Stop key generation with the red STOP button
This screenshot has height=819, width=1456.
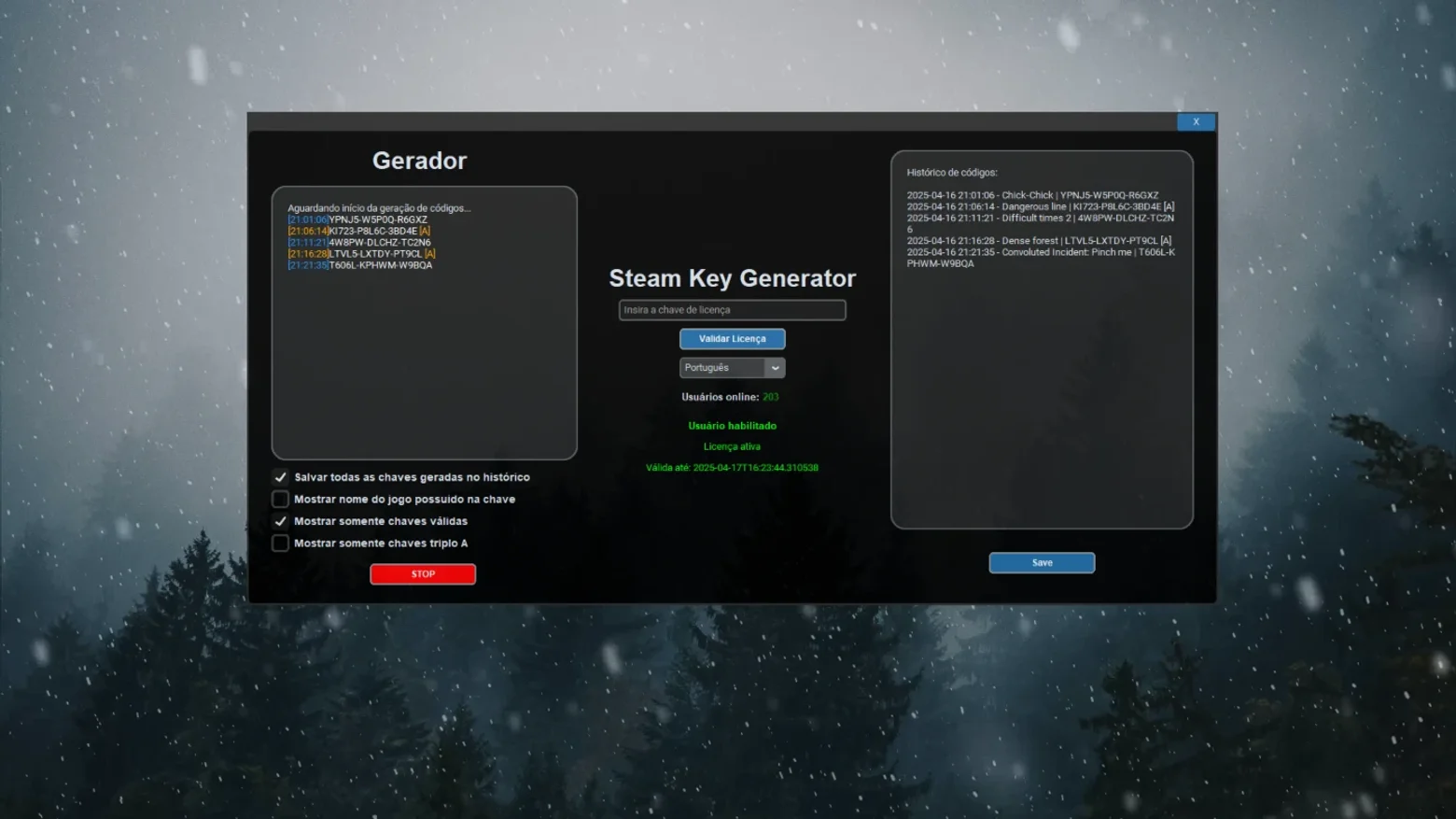[423, 574]
